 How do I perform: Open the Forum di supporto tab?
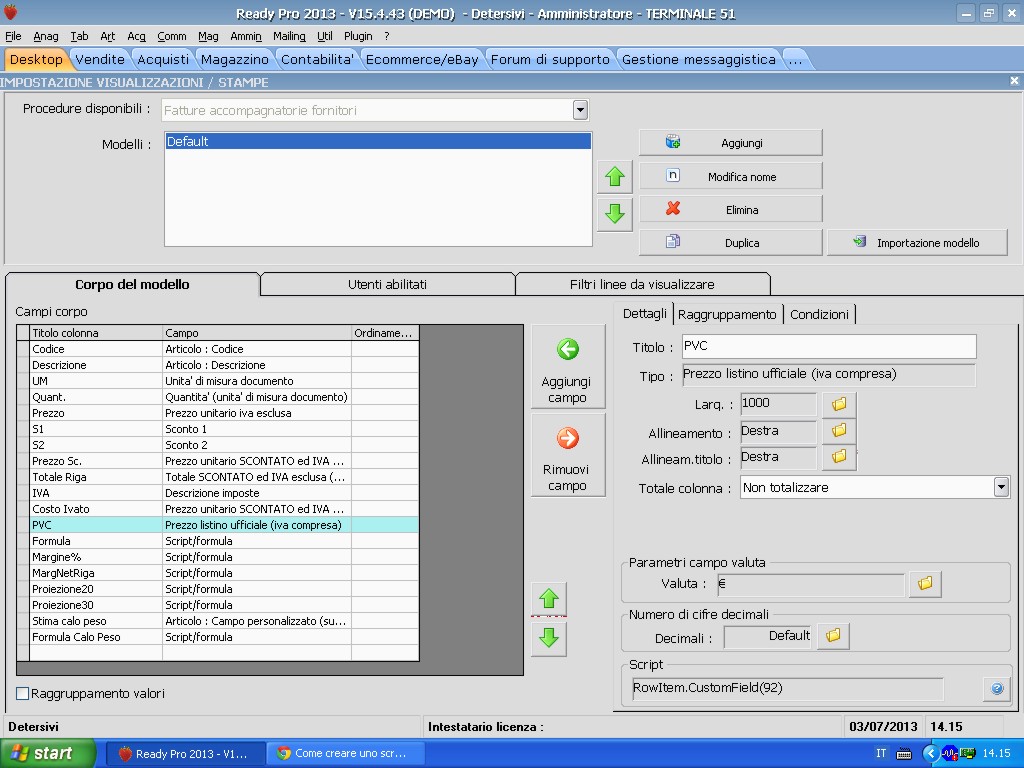point(550,59)
